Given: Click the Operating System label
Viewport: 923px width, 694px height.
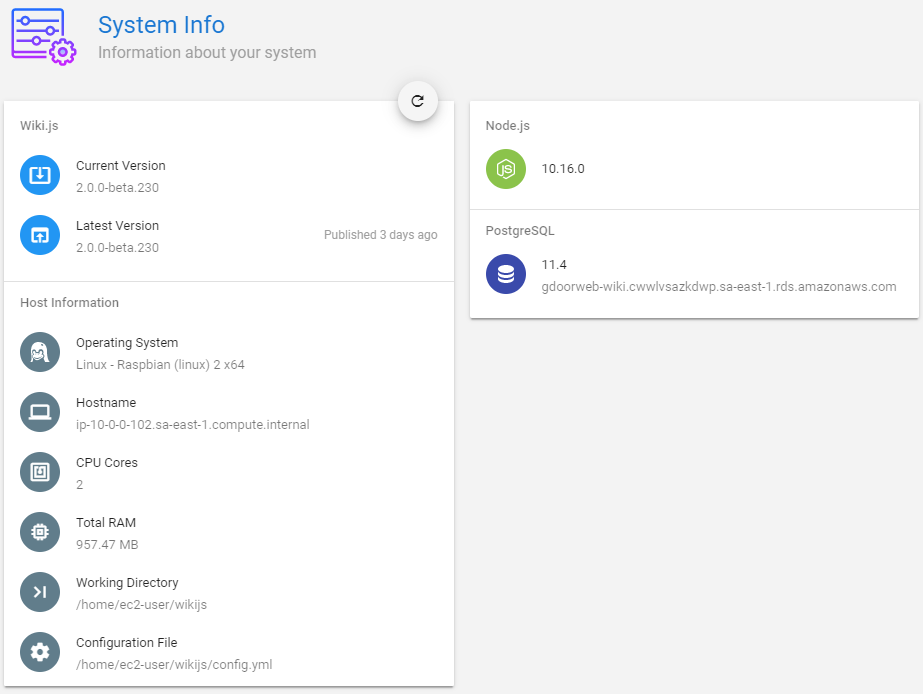Looking at the screenshot, I should (127, 343).
